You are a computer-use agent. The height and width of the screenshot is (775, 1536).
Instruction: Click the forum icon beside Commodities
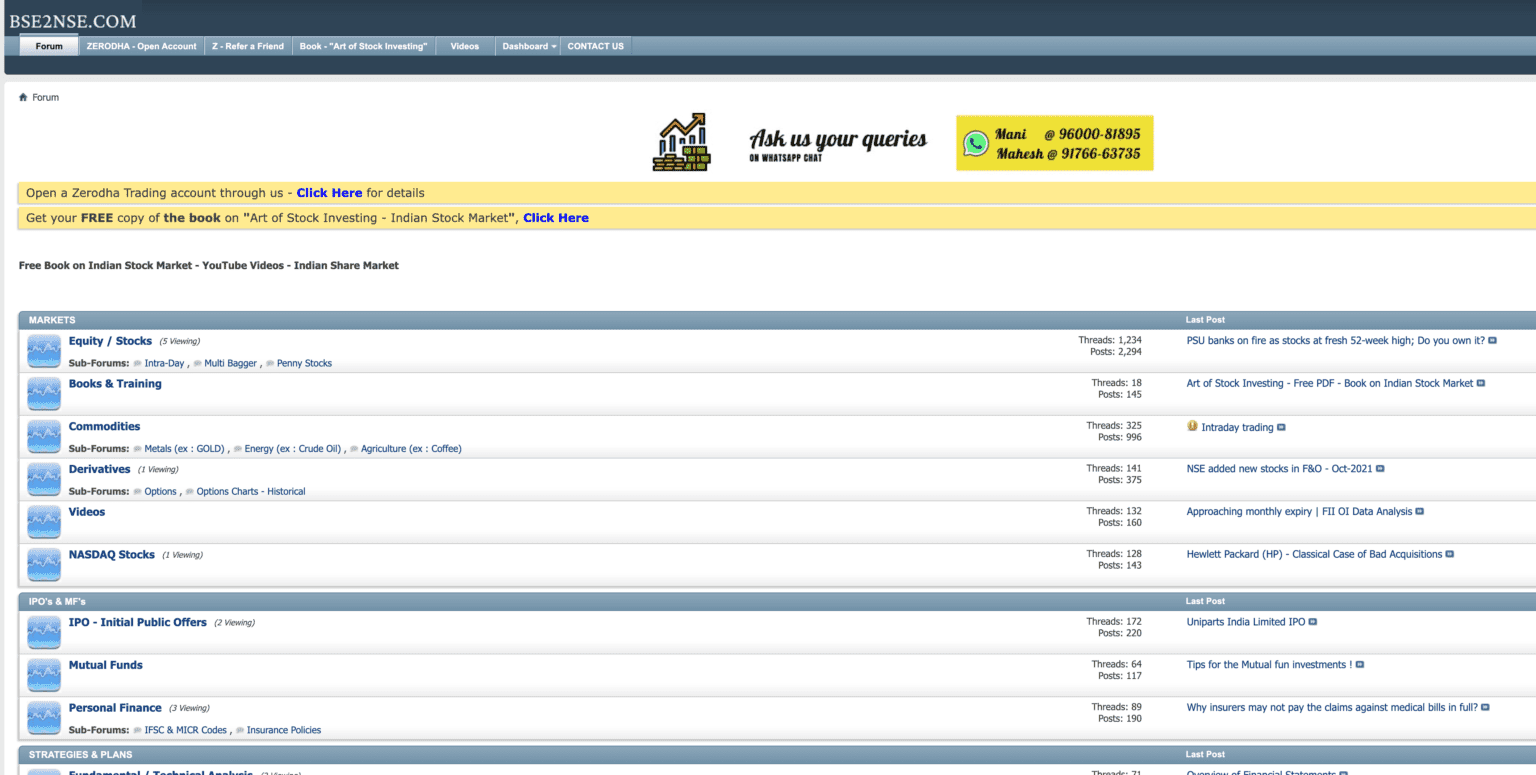tap(44, 437)
